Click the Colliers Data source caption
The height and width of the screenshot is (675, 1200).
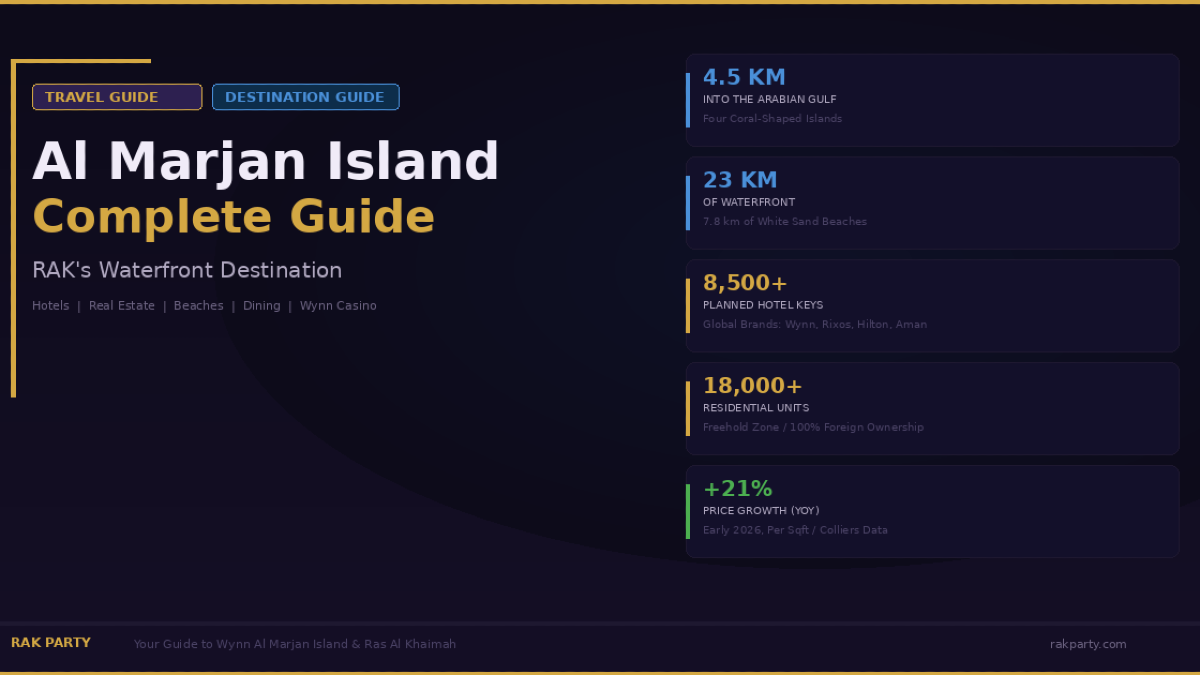[795, 530]
